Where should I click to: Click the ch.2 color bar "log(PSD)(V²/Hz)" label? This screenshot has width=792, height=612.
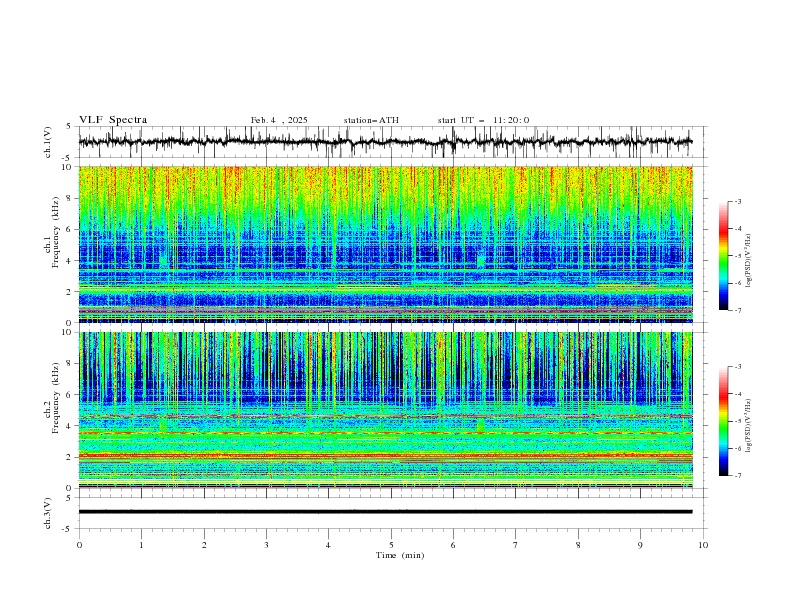[748, 426]
